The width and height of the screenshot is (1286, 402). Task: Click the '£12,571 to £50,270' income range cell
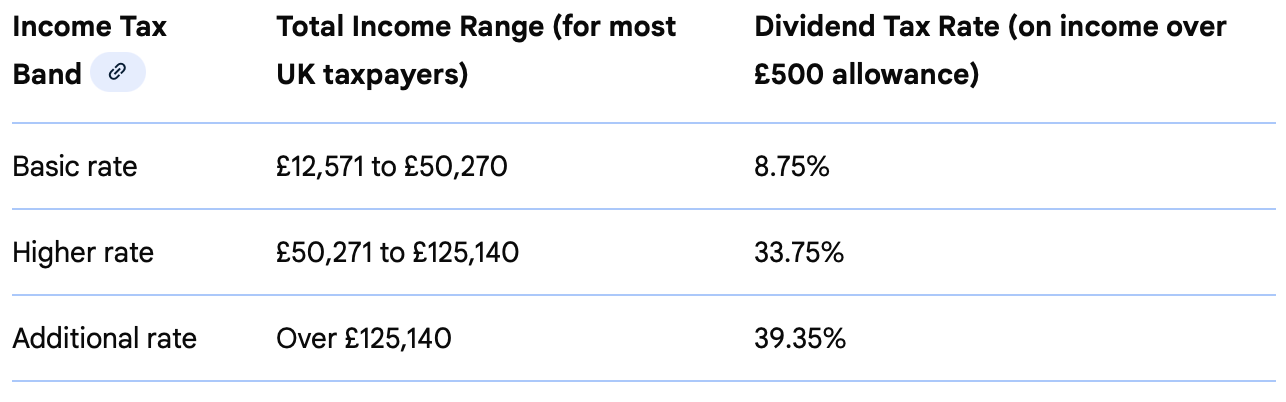[391, 166]
